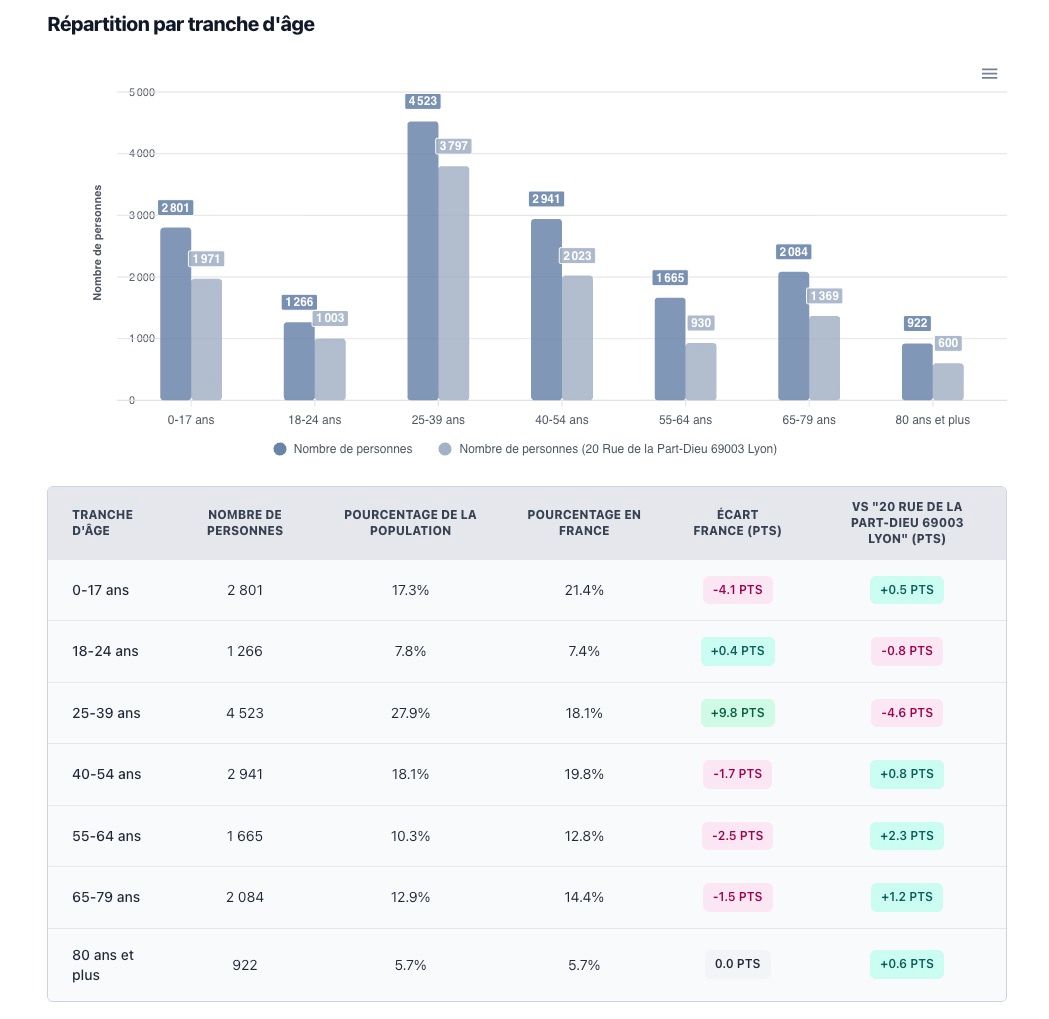Click the "Nombre de personnes" table header
The height and width of the screenshot is (1019, 1049).
coord(245,522)
